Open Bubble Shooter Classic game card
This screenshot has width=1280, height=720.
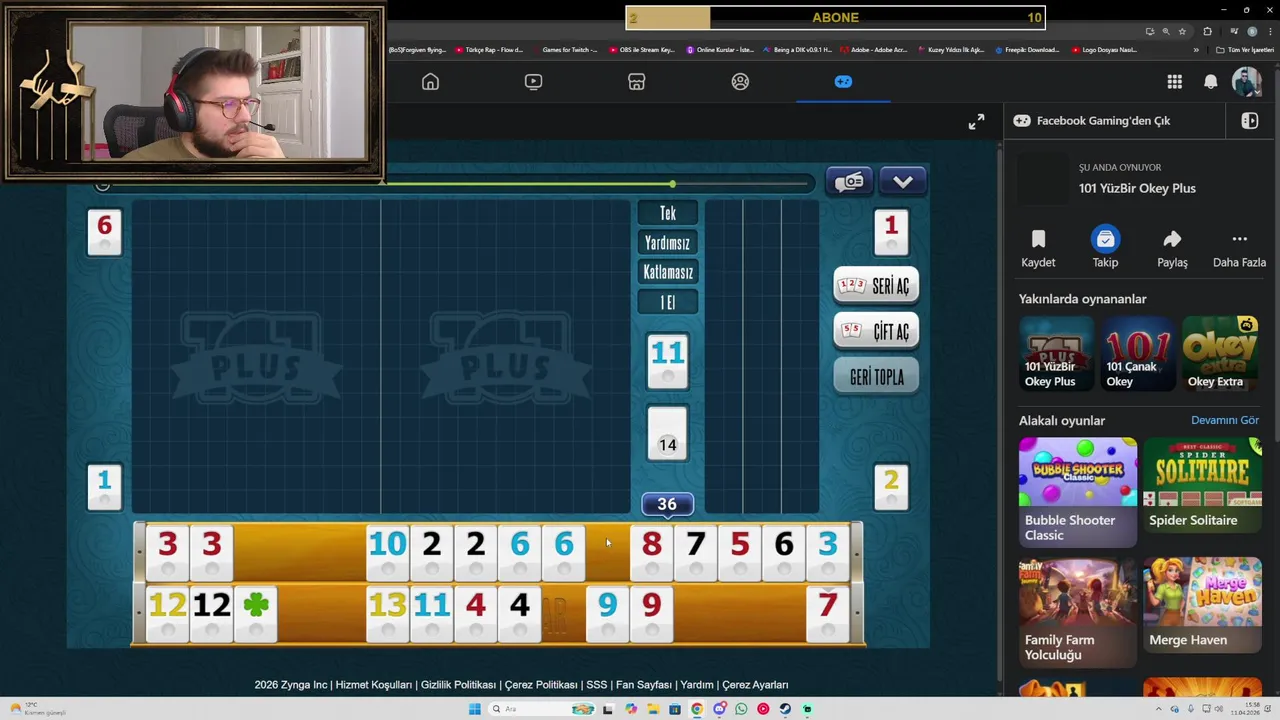tap(1078, 491)
